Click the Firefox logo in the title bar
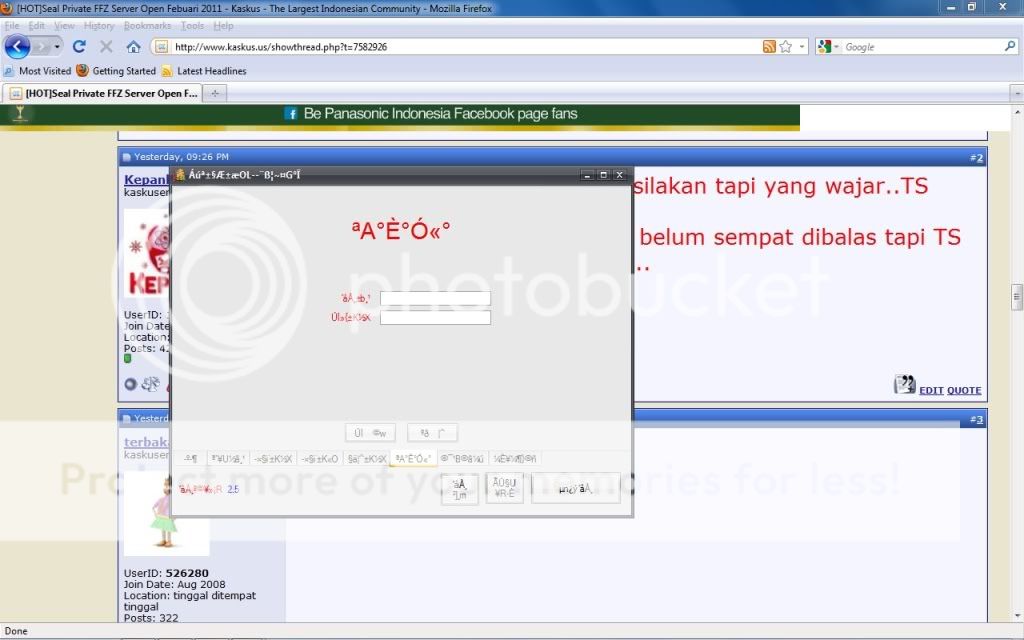Image resolution: width=1024 pixels, height=640 pixels. click(7, 8)
